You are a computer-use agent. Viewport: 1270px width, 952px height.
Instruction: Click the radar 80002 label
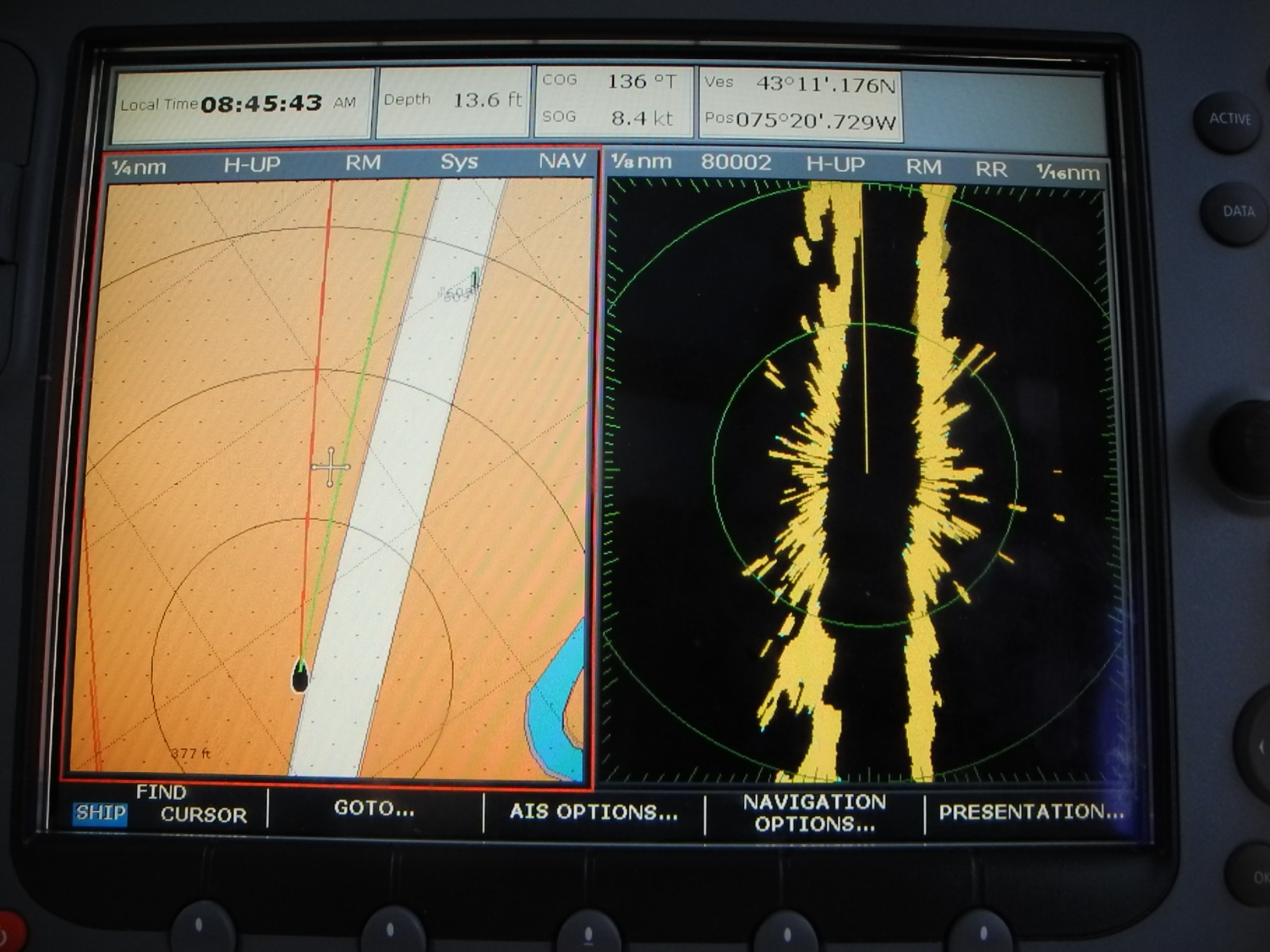[x=736, y=162]
